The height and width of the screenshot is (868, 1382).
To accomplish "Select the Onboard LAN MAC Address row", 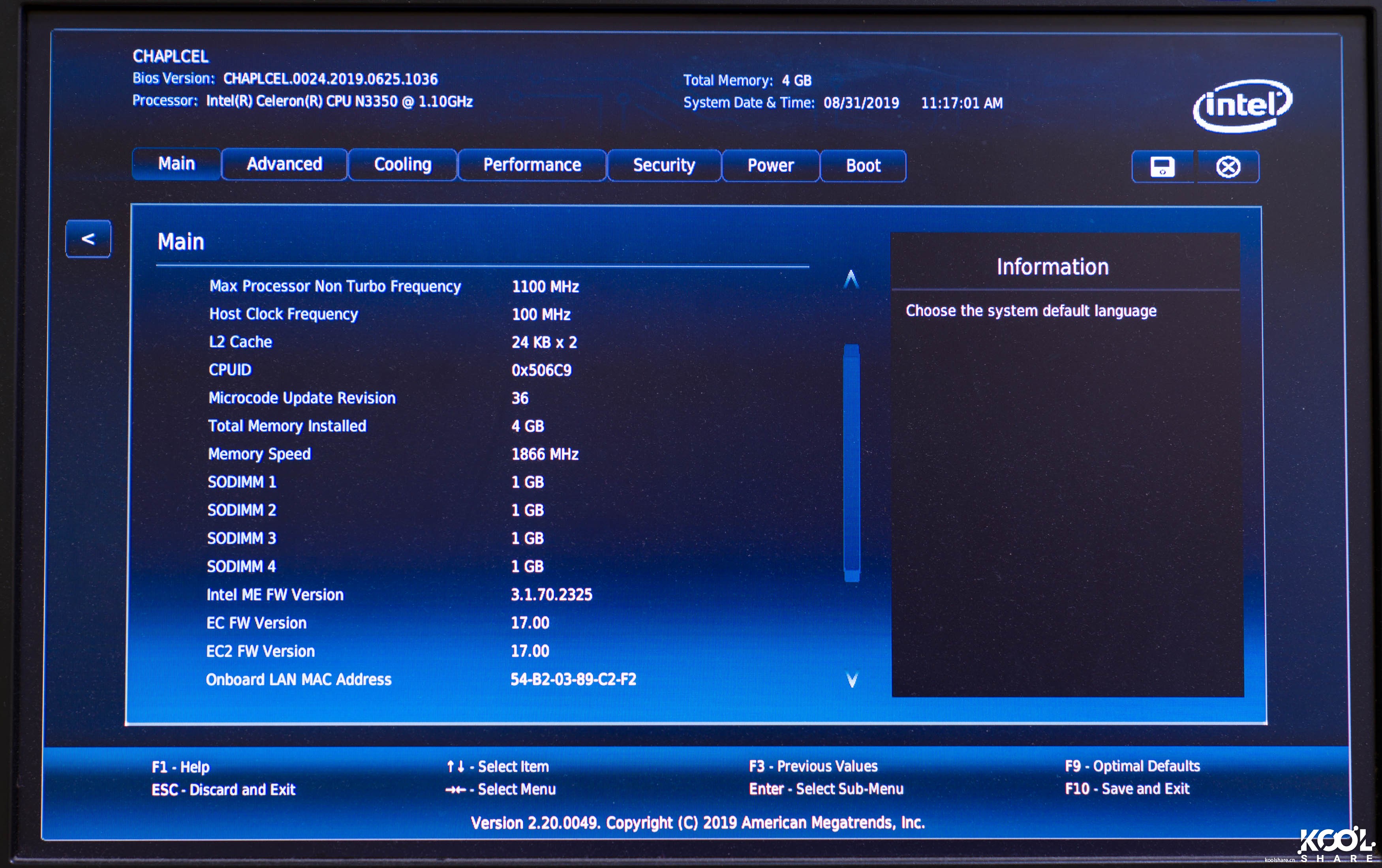I will [299, 679].
